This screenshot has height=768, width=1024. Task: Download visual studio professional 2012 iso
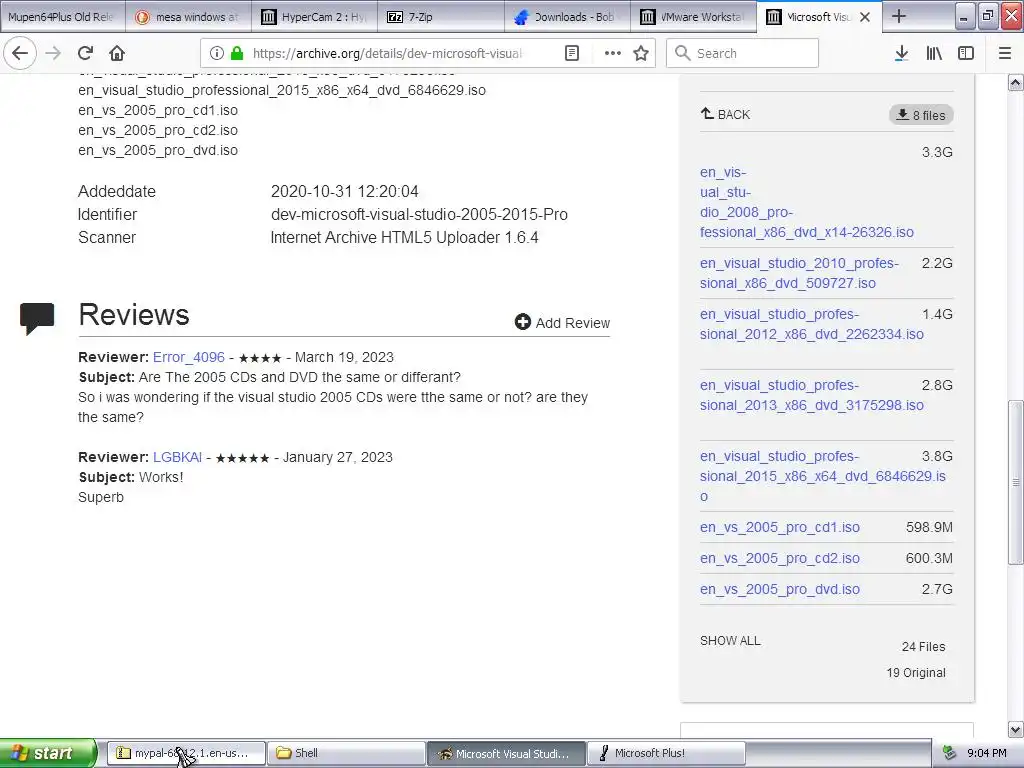pyautogui.click(x=812, y=324)
